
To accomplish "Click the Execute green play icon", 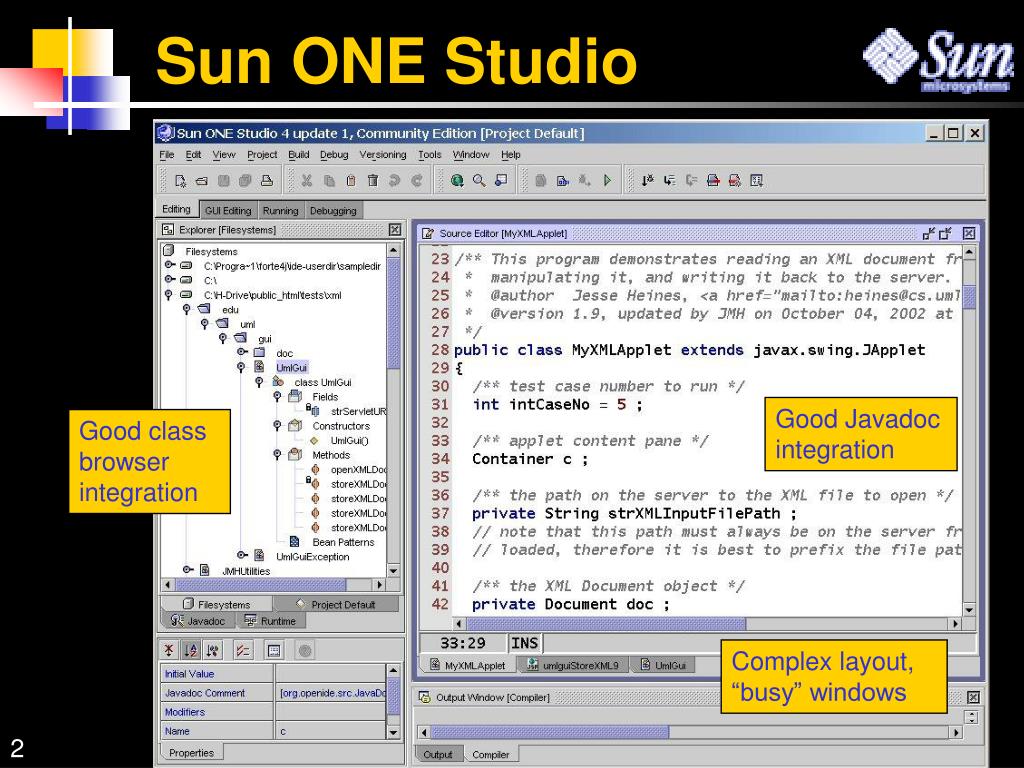I will click(607, 181).
